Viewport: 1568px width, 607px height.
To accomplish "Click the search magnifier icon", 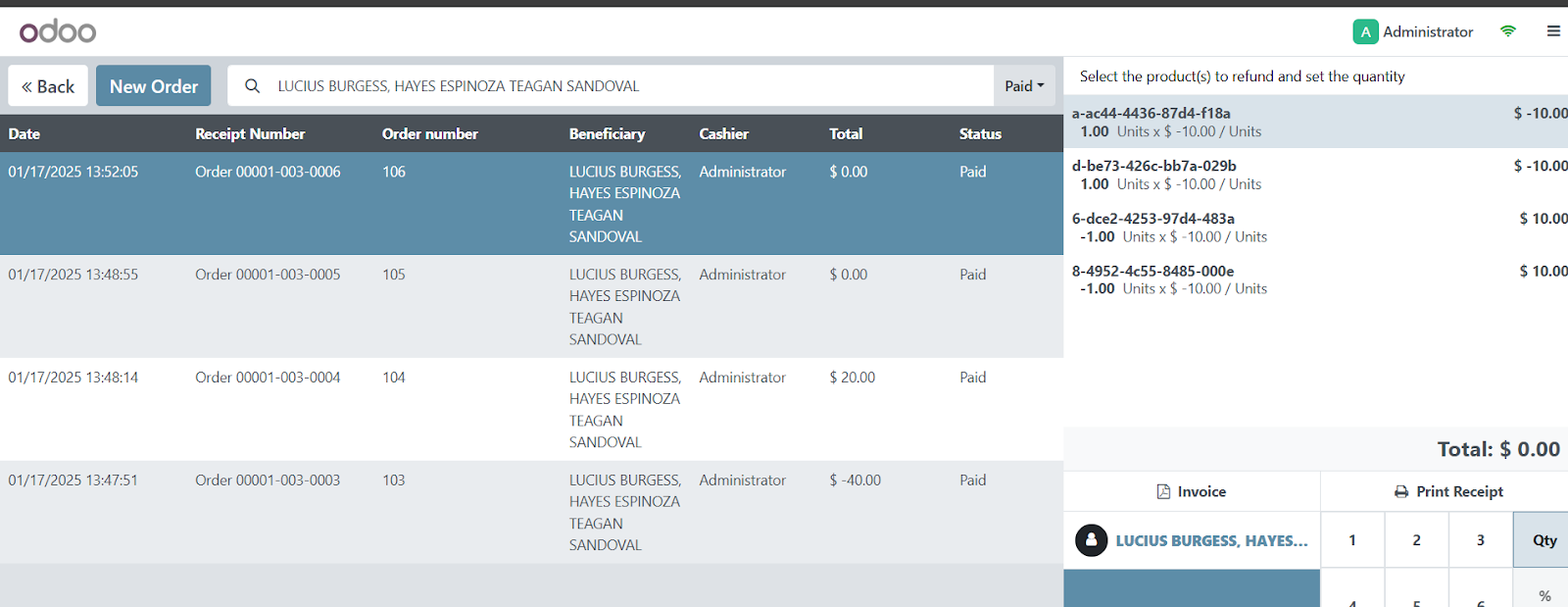I will tap(252, 86).
